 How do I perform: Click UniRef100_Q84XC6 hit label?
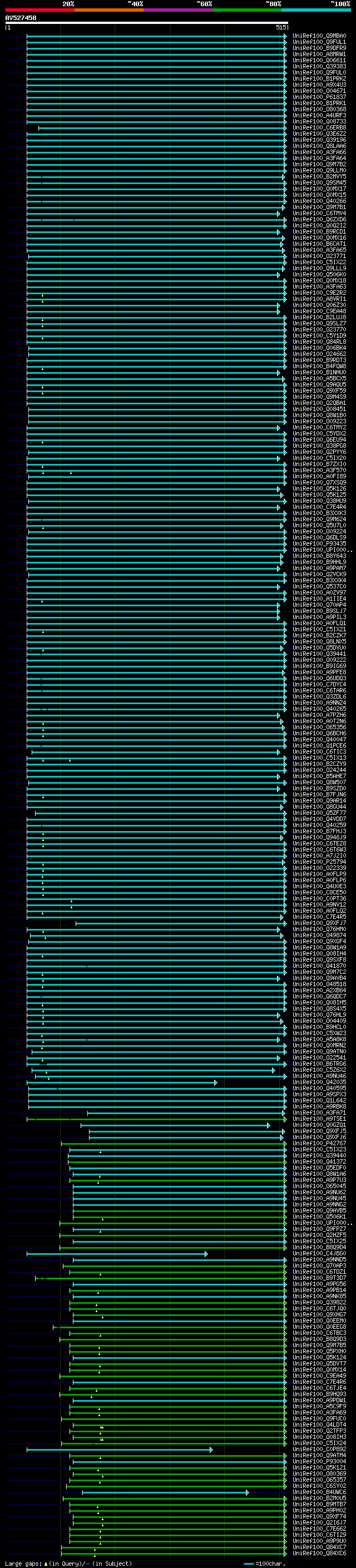(319, 1554)
